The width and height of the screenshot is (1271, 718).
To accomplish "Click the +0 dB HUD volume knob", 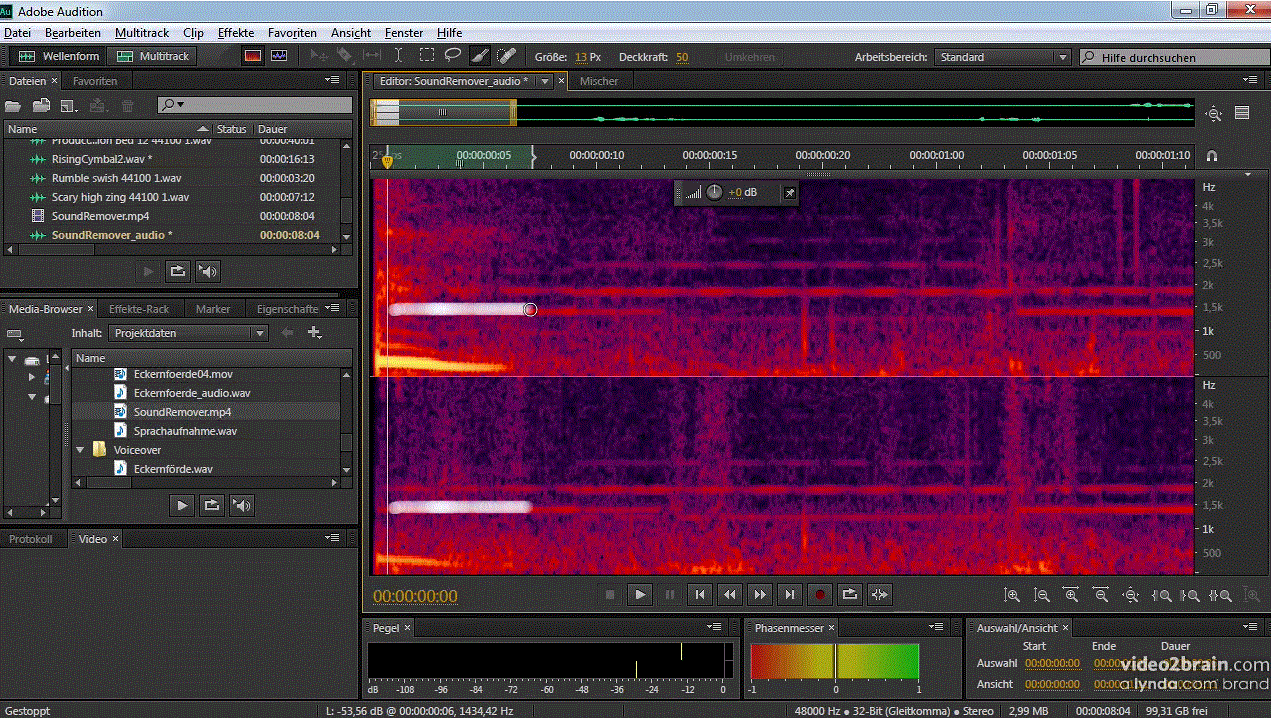I will point(714,192).
